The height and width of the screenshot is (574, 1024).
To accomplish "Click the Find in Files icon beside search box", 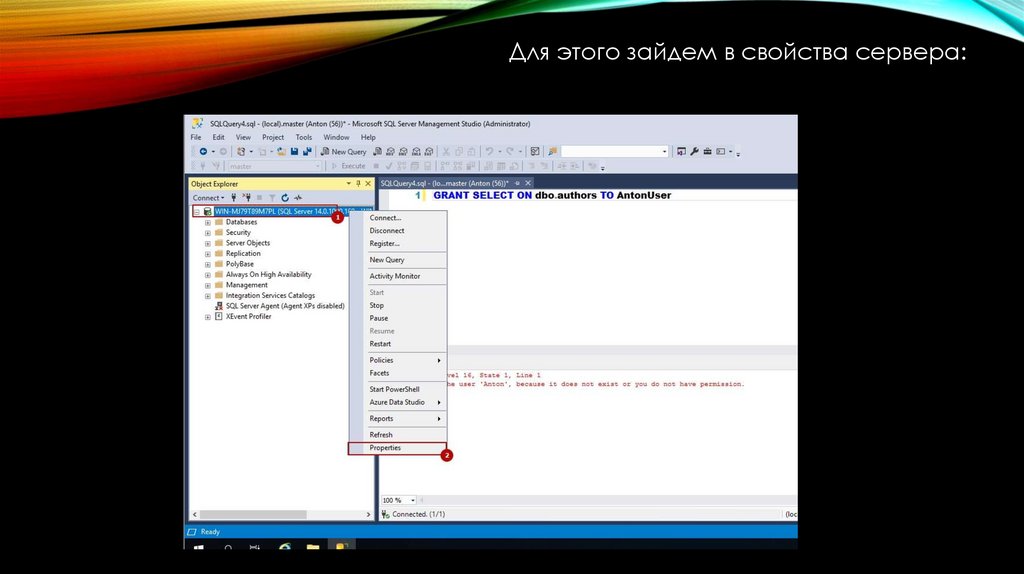I will point(552,151).
